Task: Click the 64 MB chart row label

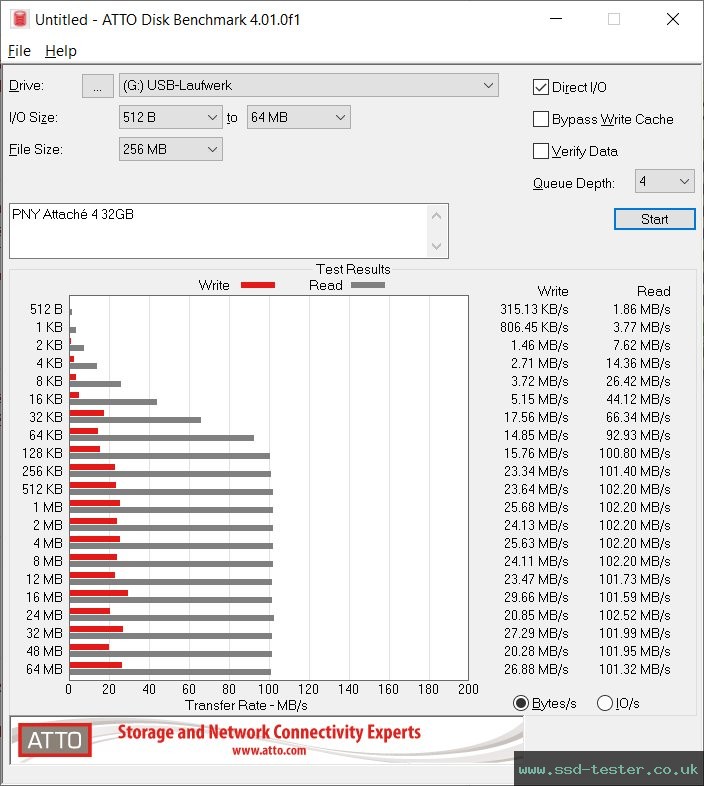Action: coord(44,669)
